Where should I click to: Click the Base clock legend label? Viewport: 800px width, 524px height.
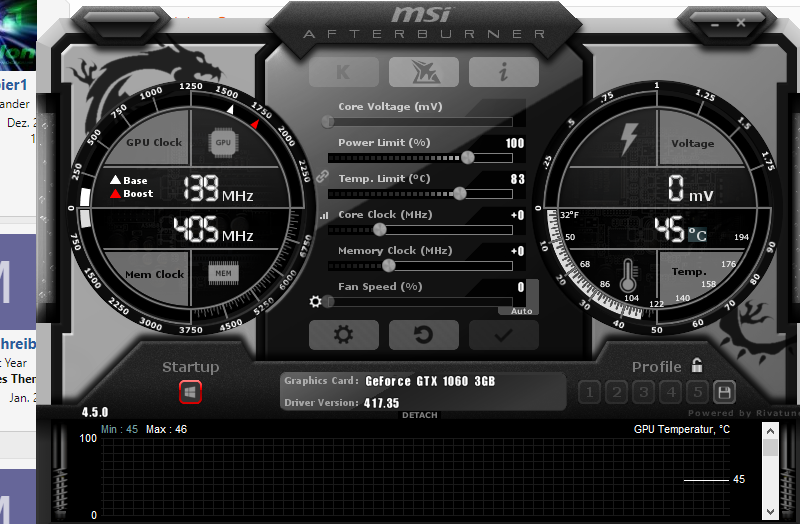[129, 180]
